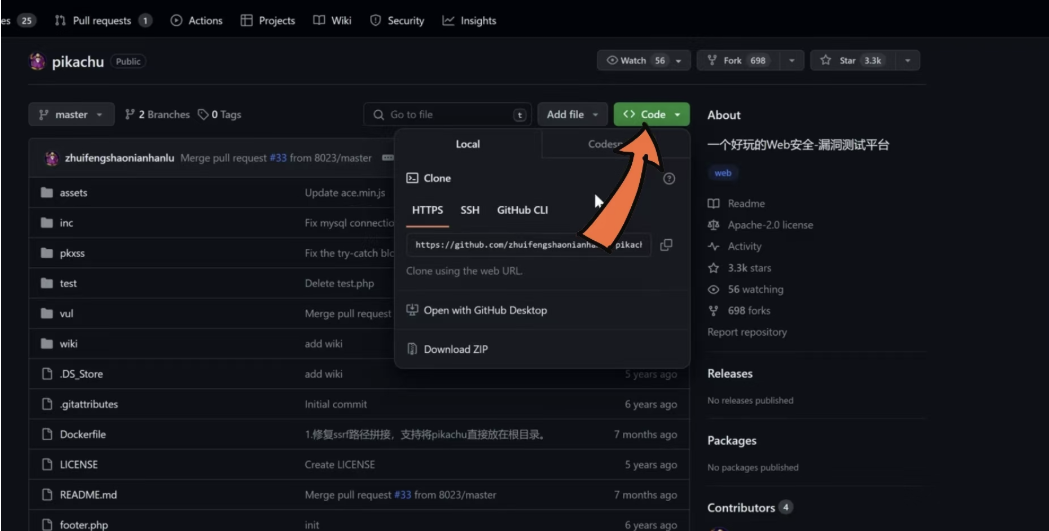This screenshot has height=531, width=1049.
Task: Select the Local tab in Code popup
Action: (x=468, y=144)
